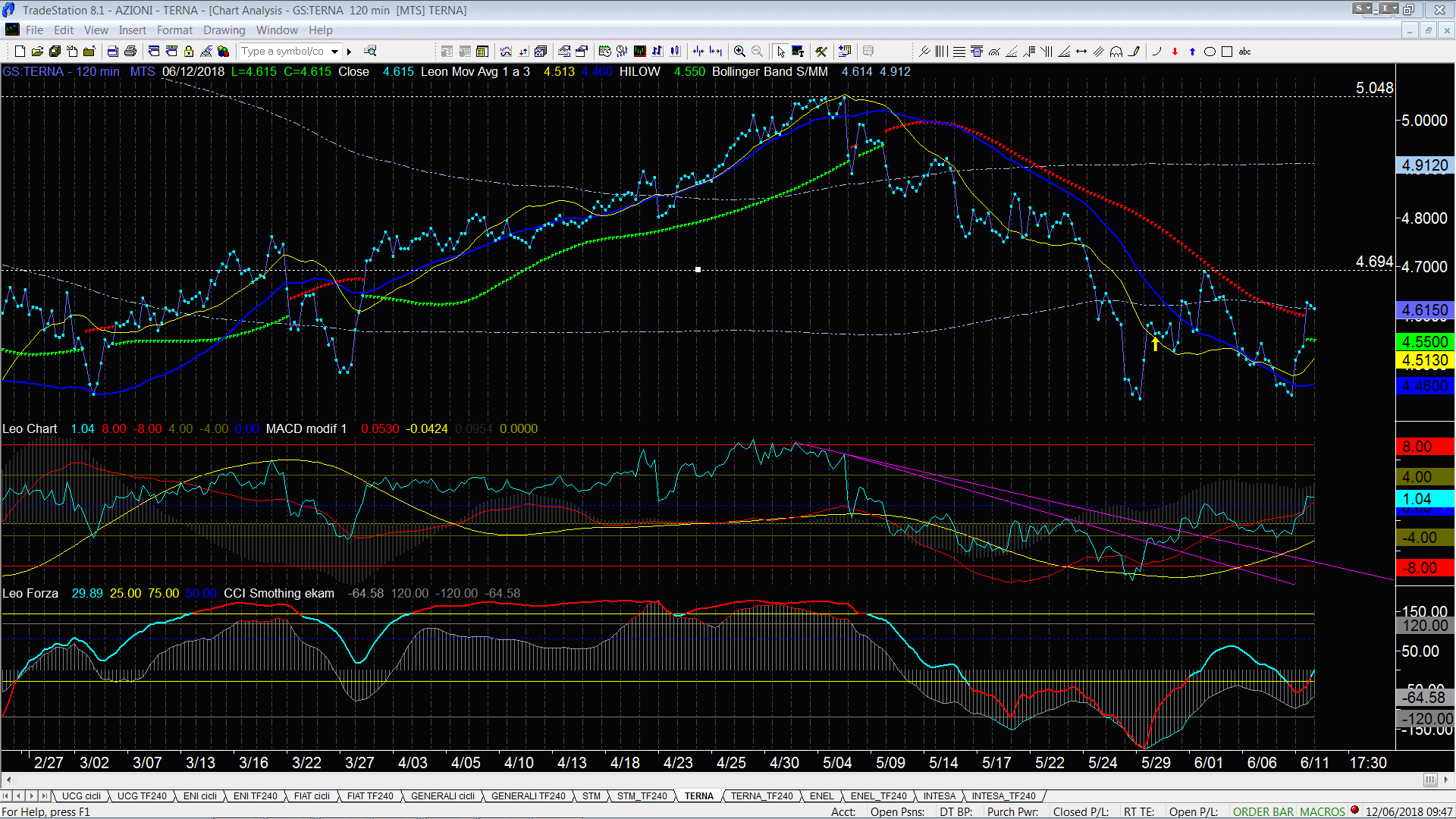Click the compress bar spacing icon
The width and height of the screenshot is (1456, 819).
[698, 52]
